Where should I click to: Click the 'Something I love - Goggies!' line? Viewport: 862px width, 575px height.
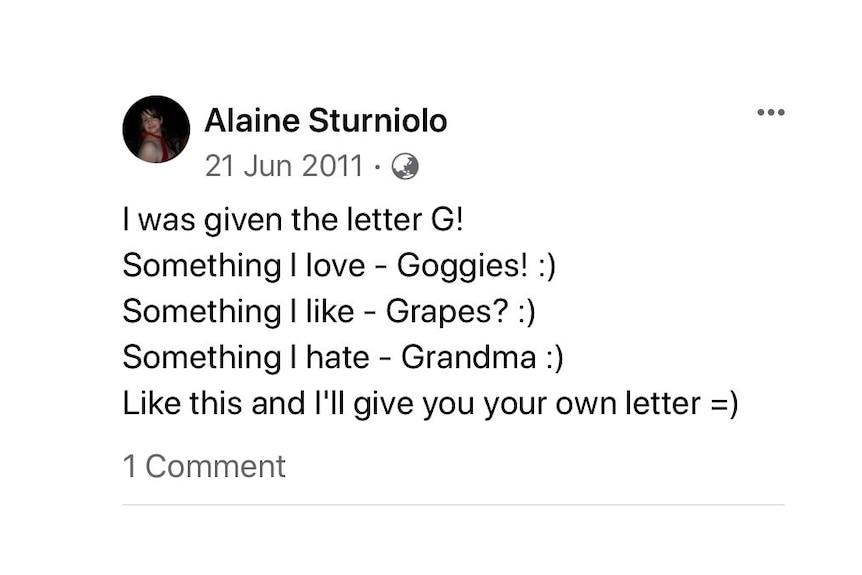coord(339,266)
